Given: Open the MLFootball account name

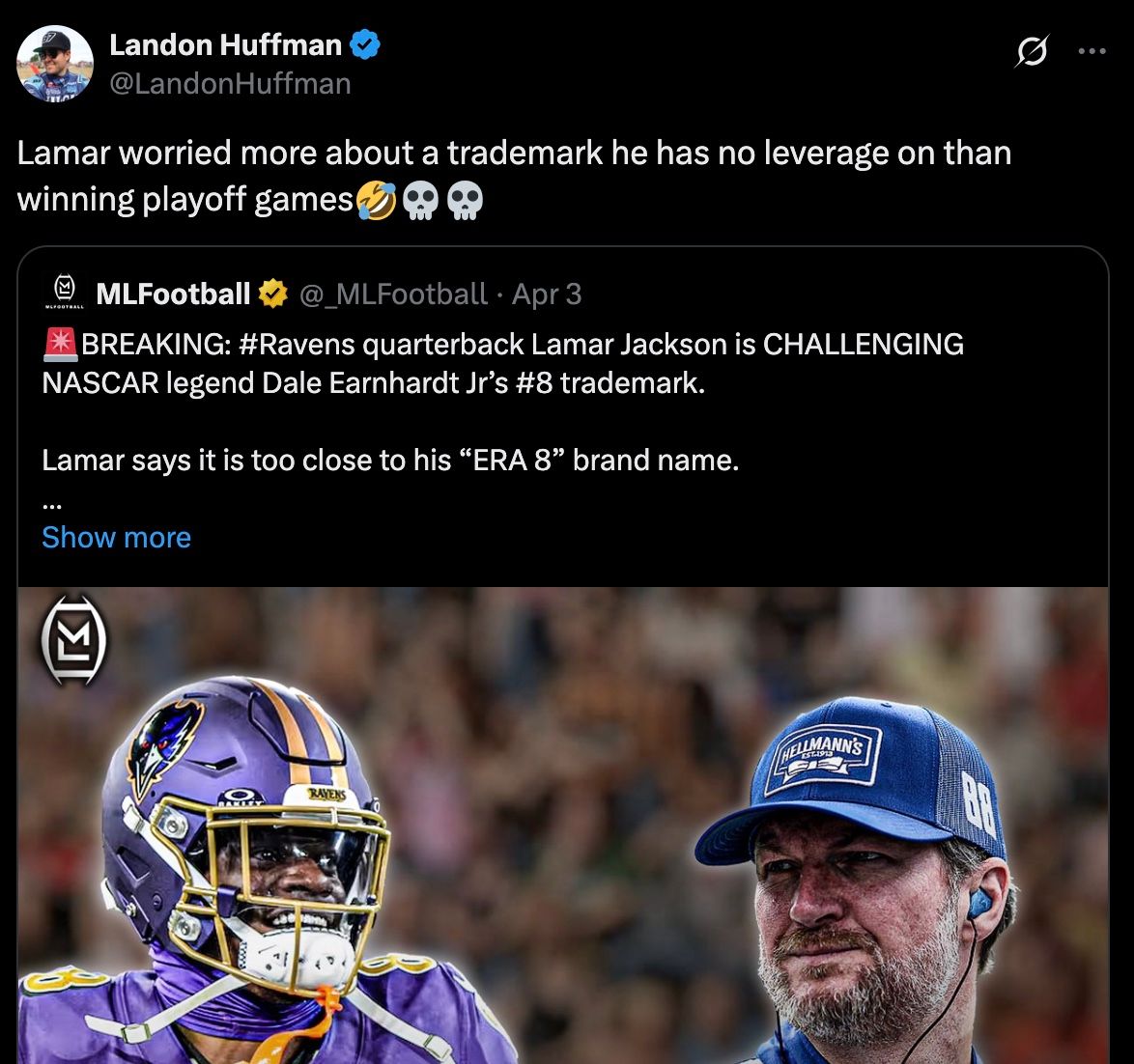Looking at the screenshot, I should 173,294.
